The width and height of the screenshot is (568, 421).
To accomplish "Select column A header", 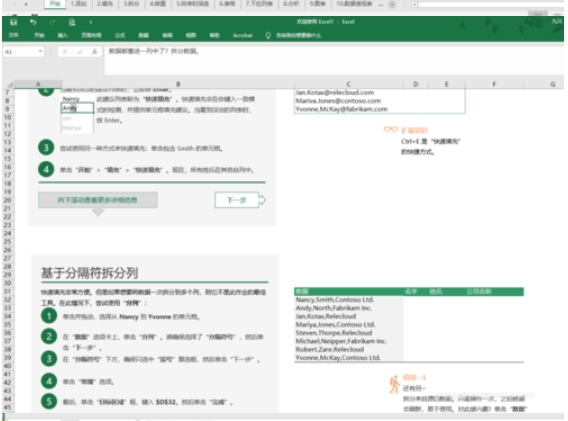I will point(38,84).
